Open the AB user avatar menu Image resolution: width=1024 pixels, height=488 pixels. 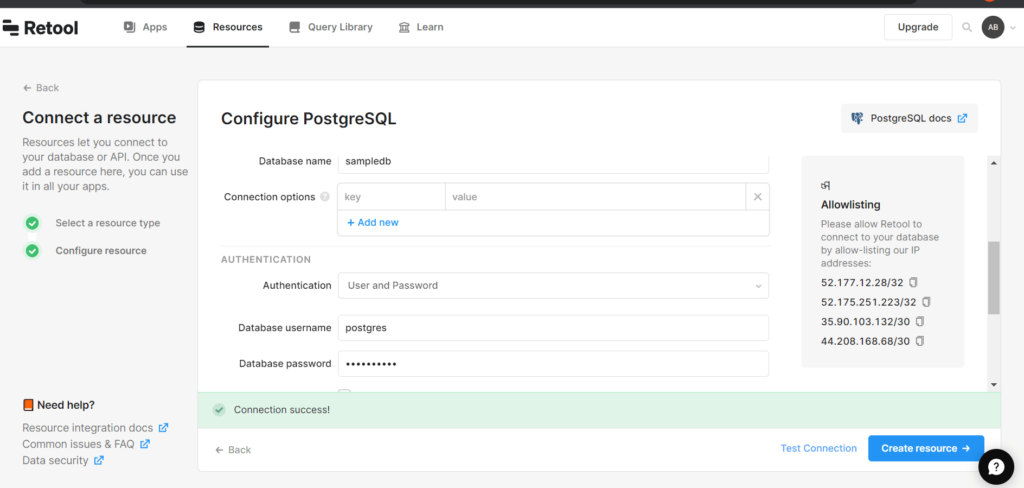(993, 27)
